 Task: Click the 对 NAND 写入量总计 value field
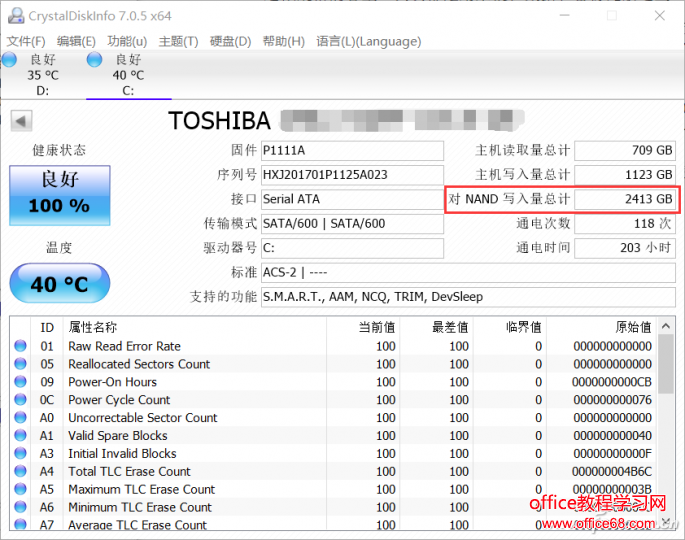click(625, 200)
